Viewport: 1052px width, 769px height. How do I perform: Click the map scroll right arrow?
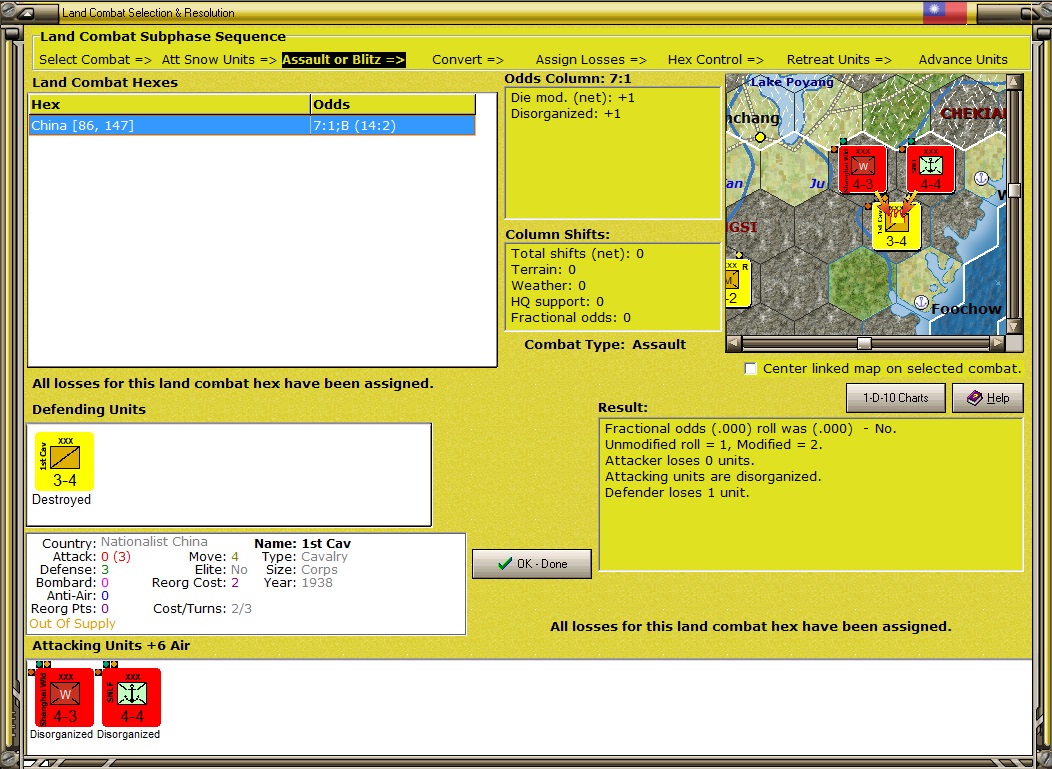[998, 343]
